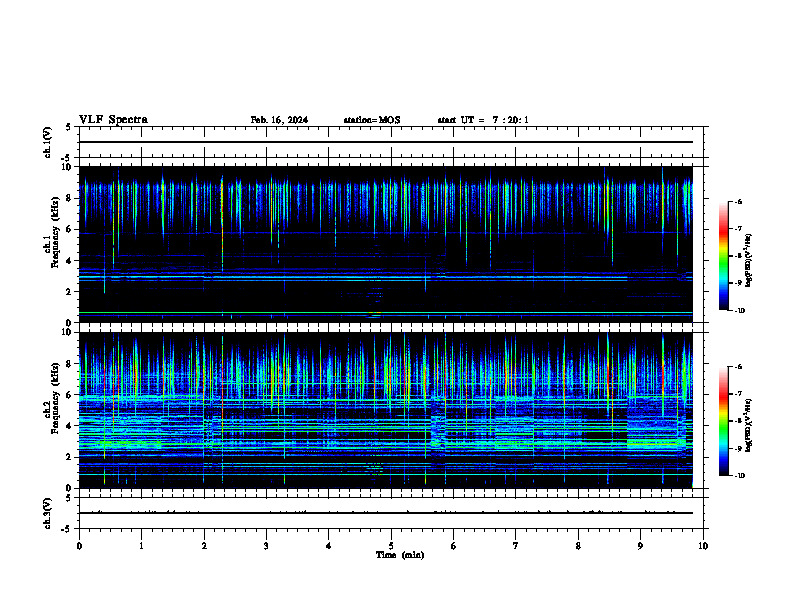Click the ch.2 spectrogram panel
The height and width of the screenshot is (612, 792).
386,410
